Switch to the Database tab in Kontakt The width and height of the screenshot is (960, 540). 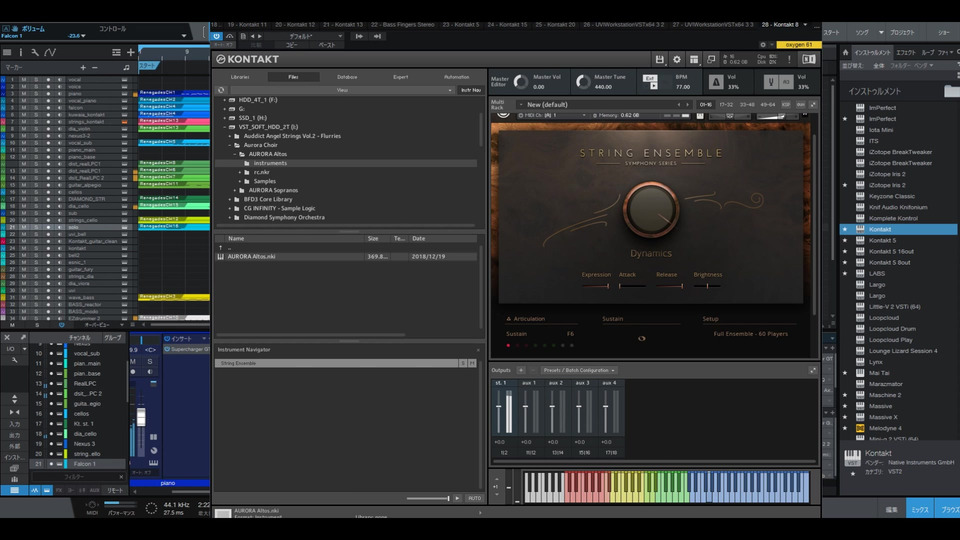347,76
